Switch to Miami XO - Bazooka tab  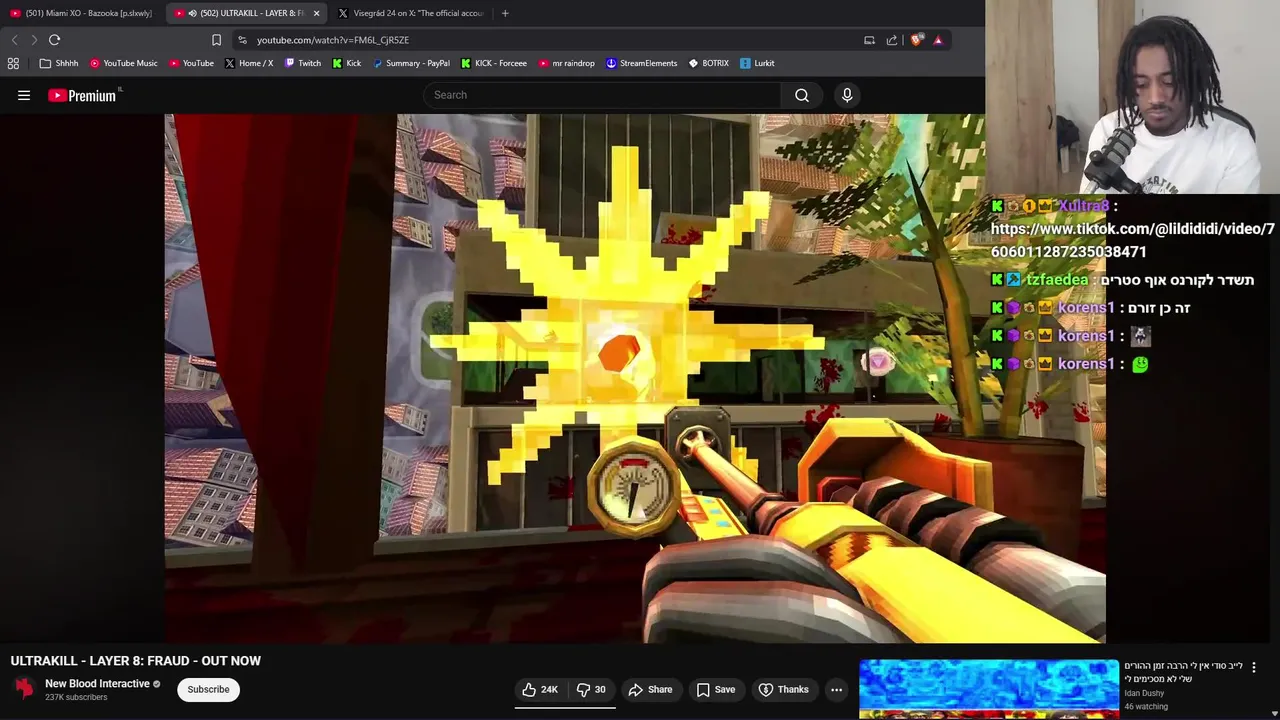[x=81, y=13]
